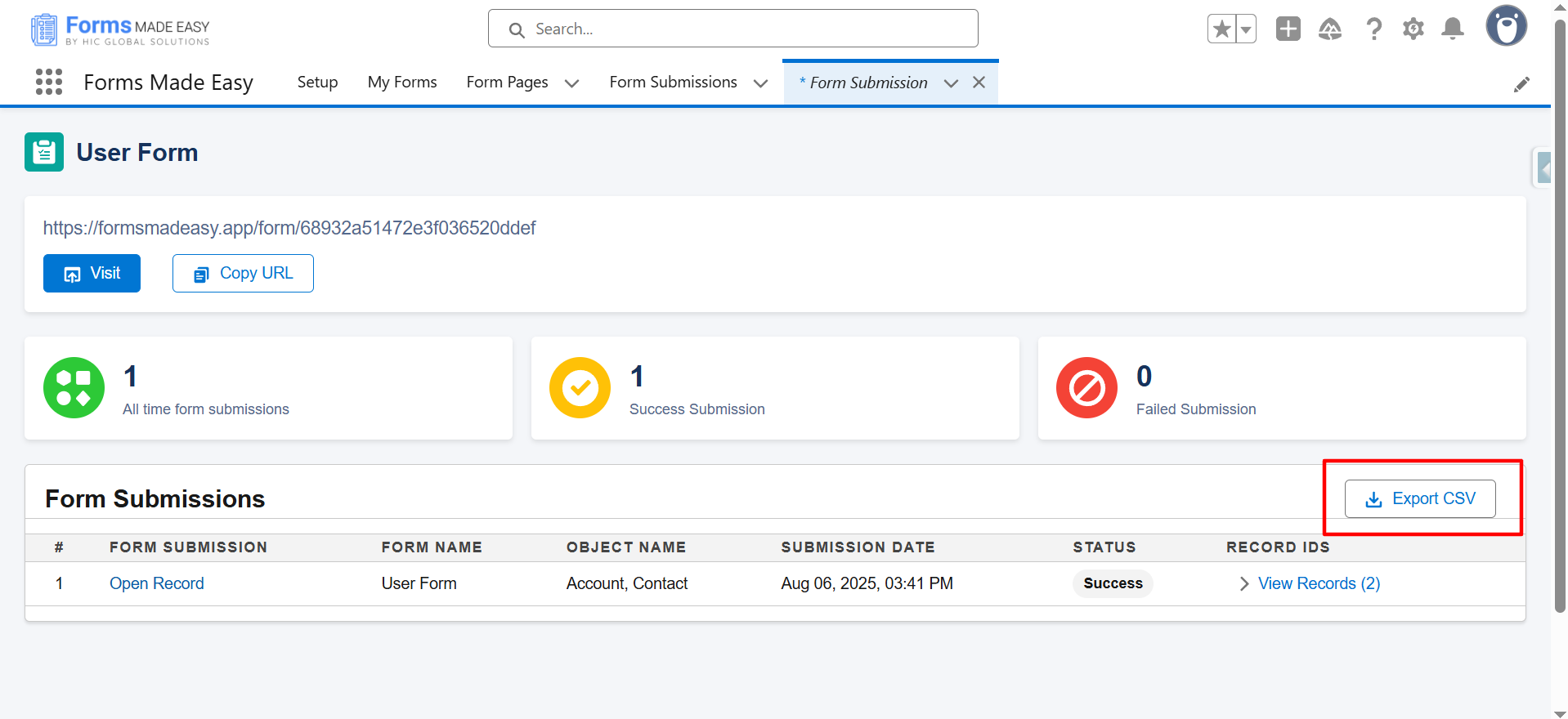Click the Search input field
This screenshot has width=1568, height=719.
click(x=732, y=29)
